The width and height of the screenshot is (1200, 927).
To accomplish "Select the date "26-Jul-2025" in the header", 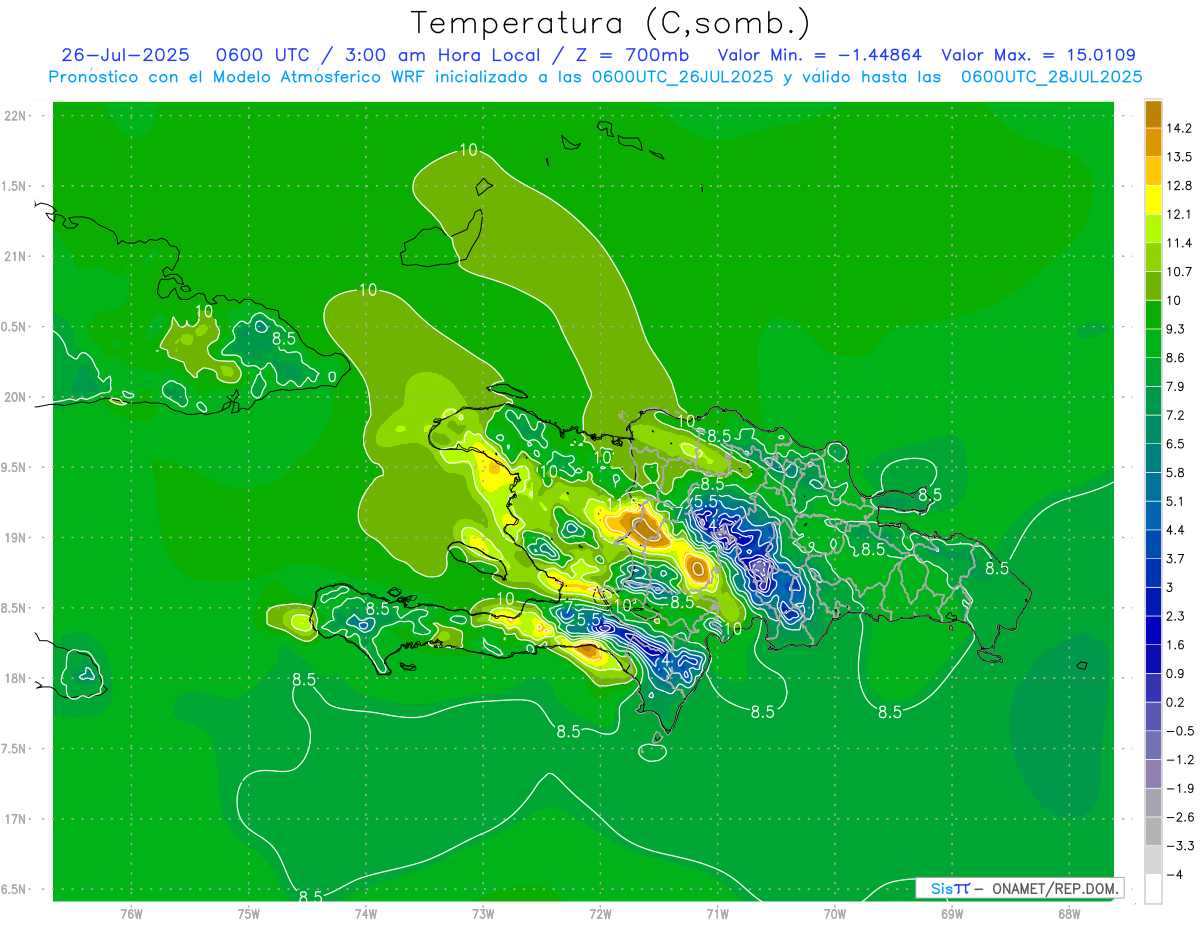I will pos(125,55).
